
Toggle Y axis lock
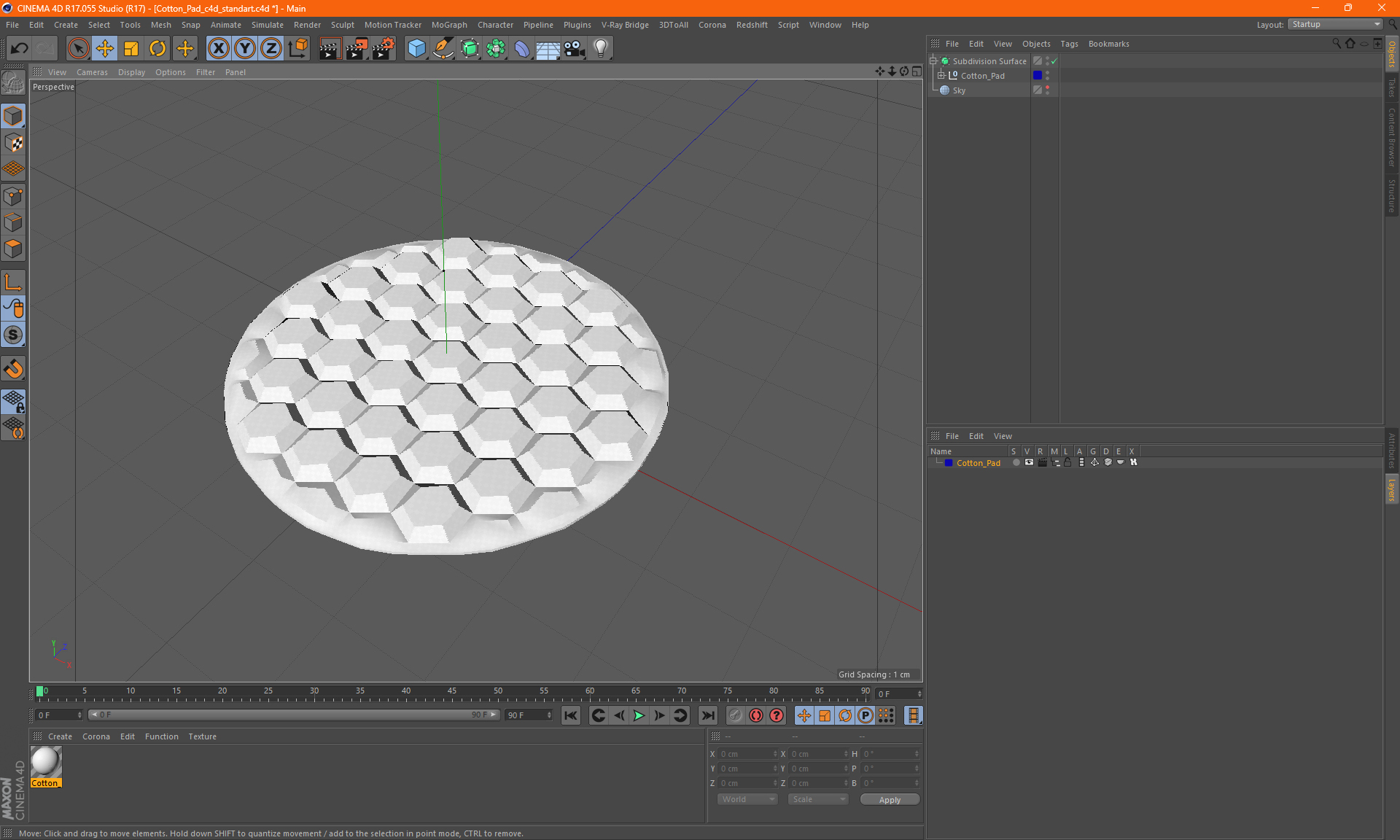coord(245,49)
